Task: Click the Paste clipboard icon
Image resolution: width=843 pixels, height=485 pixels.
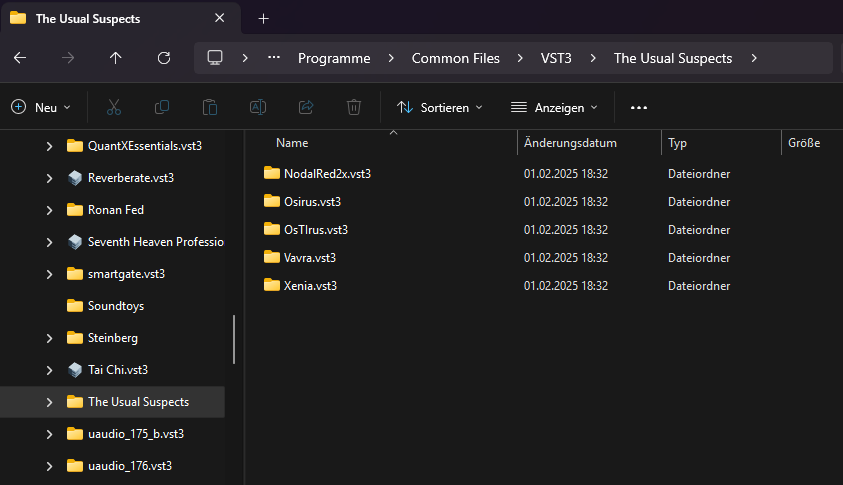Action: pyautogui.click(x=210, y=107)
